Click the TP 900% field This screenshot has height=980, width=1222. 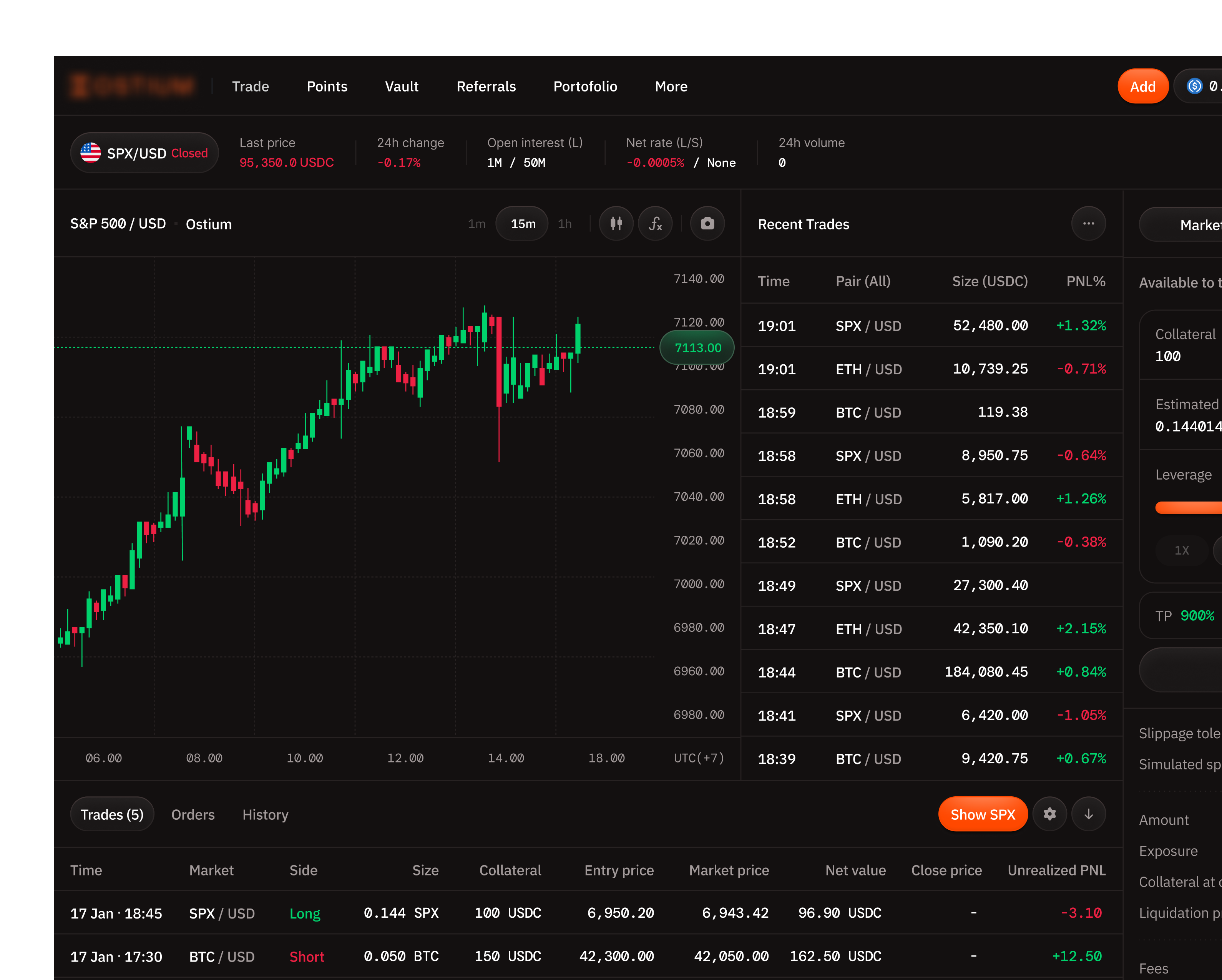point(1180,616)
